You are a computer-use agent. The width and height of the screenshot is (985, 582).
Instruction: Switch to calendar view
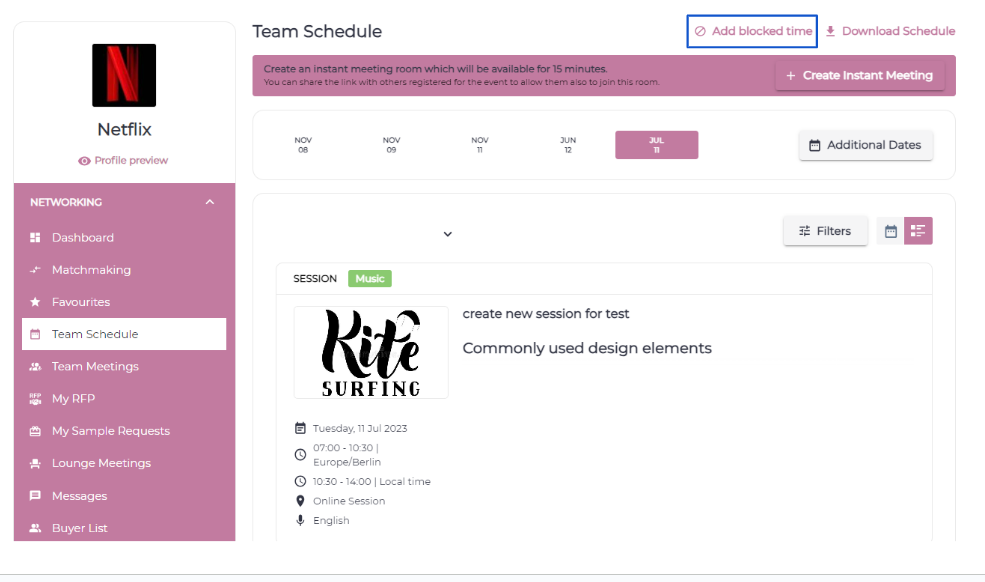tap(890, 231)
